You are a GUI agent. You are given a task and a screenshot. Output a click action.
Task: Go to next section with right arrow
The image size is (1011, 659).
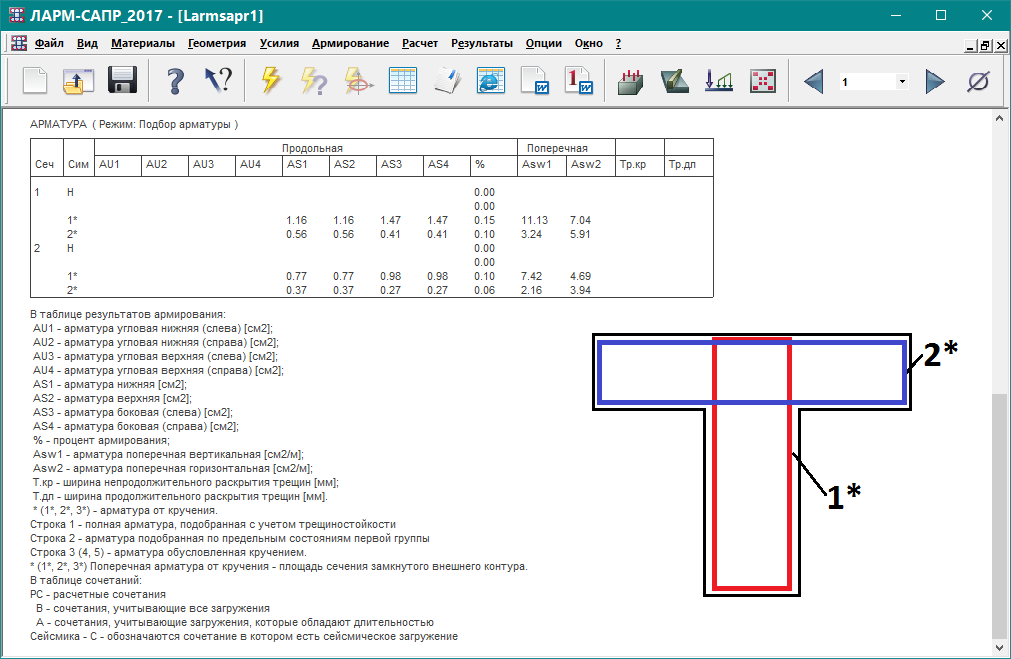[935, 81]
